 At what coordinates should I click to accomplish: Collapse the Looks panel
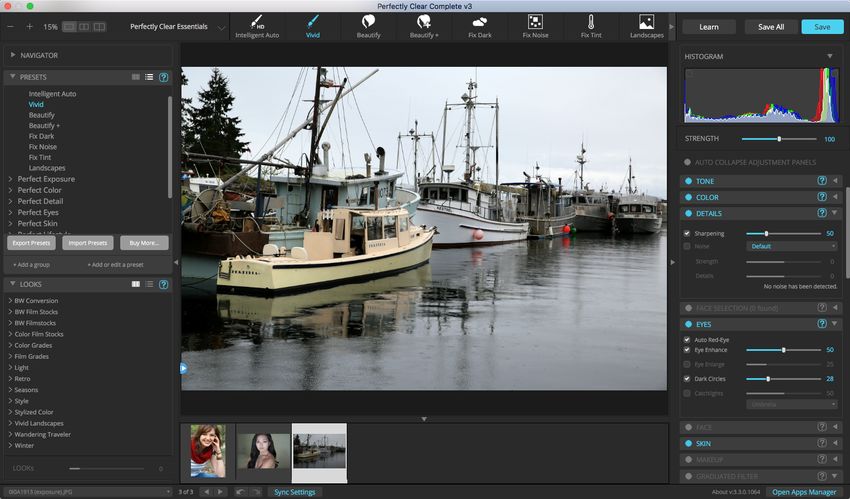[12, 284]
